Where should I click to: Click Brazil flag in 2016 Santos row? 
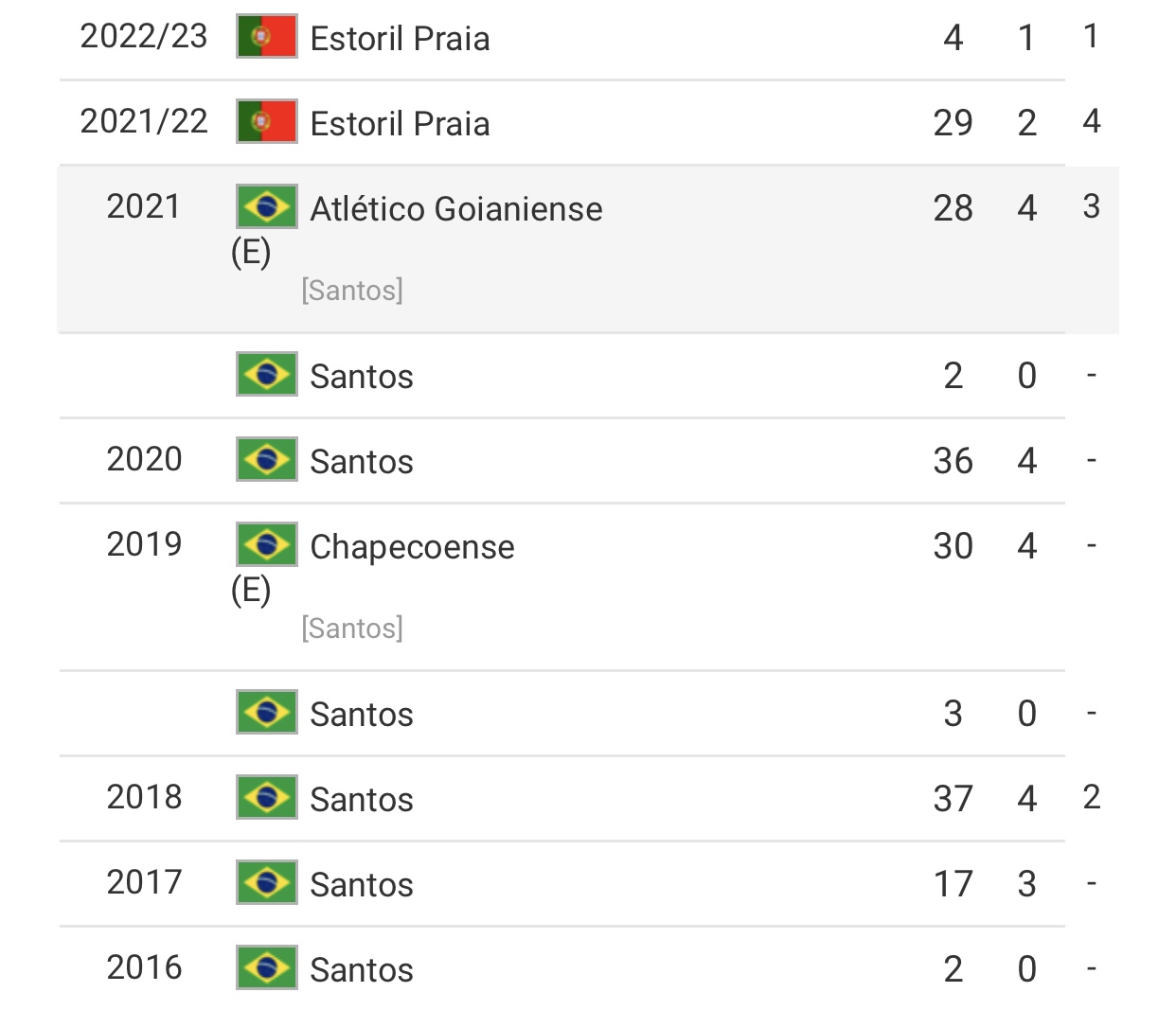266,968
